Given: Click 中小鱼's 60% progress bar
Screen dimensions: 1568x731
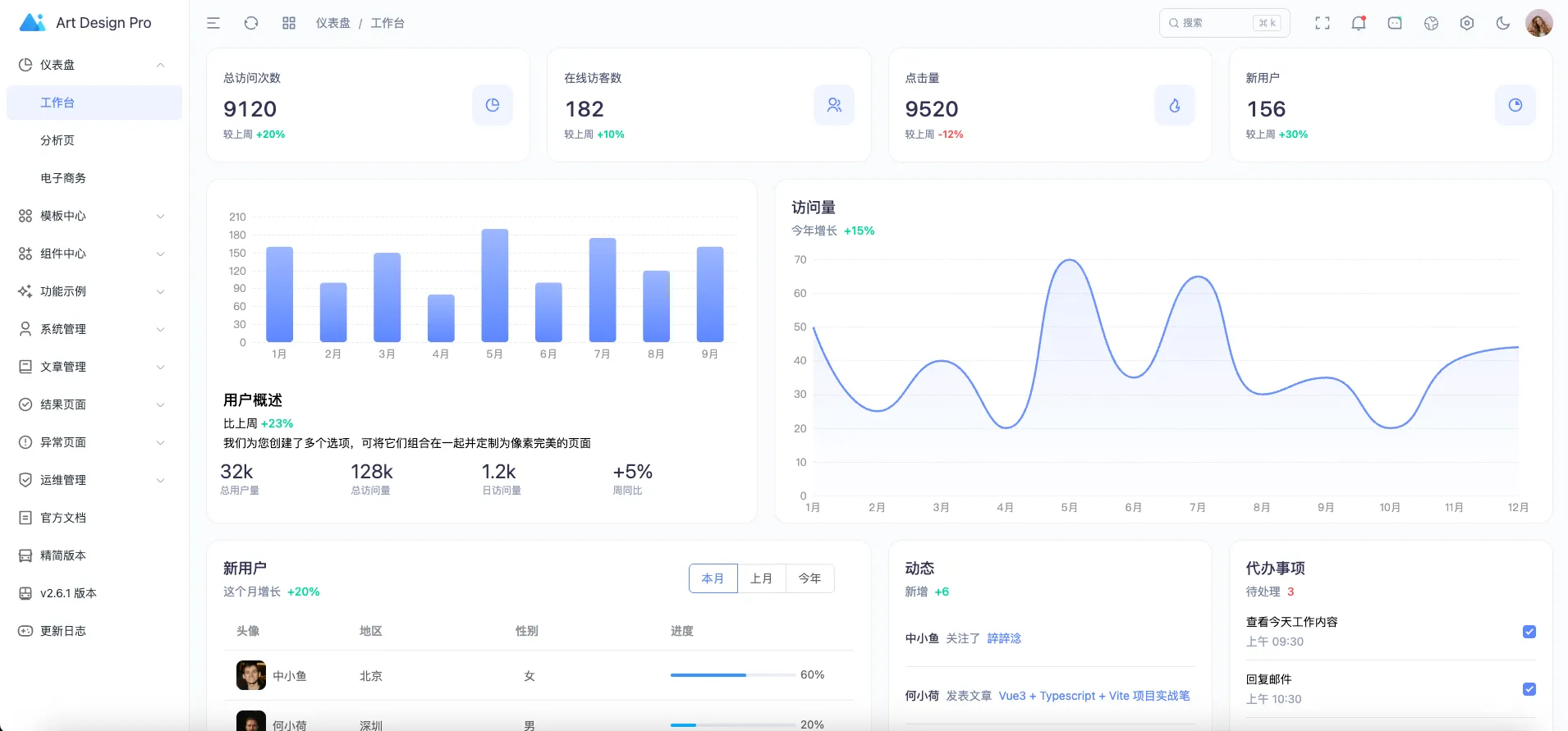Looking at the screenshot, I should coord(732,675).
